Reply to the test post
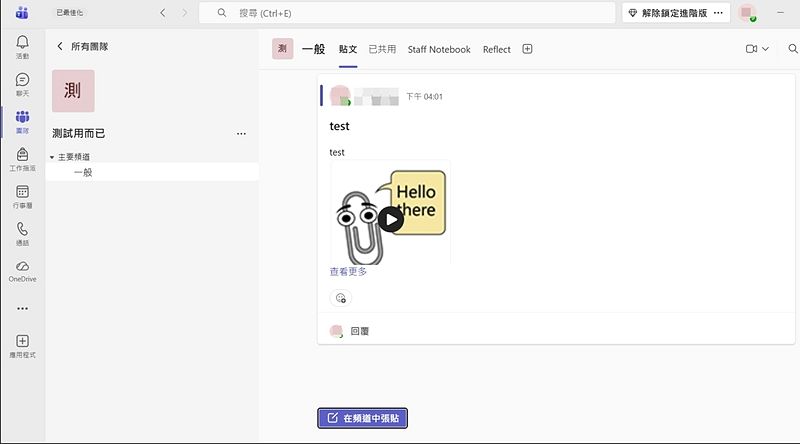The width and height of the screenshot is (800, 444). [360, 331]
